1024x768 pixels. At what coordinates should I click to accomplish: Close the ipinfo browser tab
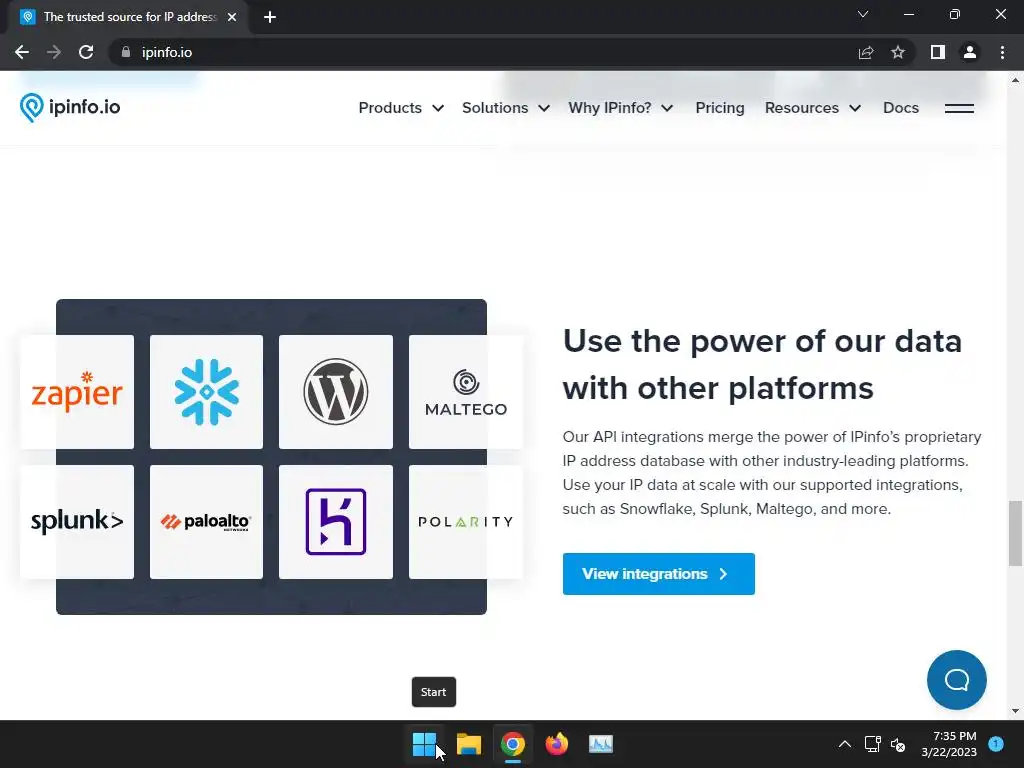tap(232, 17)
